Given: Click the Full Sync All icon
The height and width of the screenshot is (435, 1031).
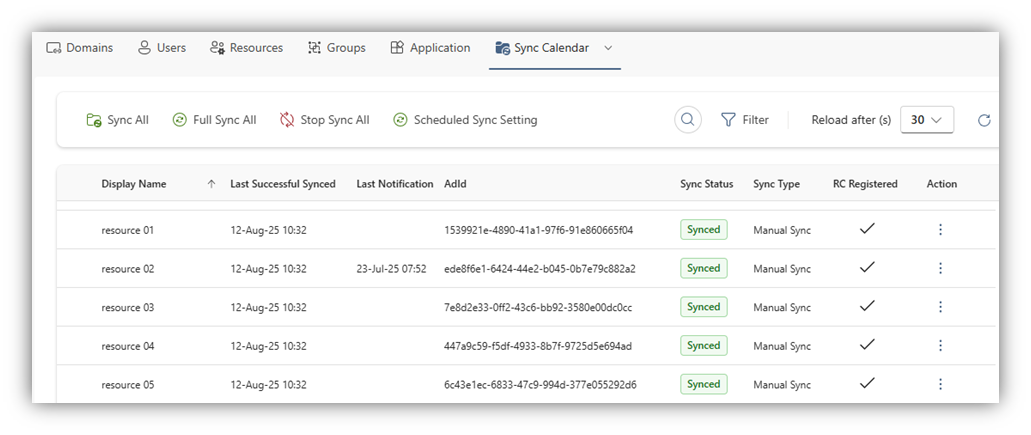Looking at the screenshot, I should [x=180, y=120].
